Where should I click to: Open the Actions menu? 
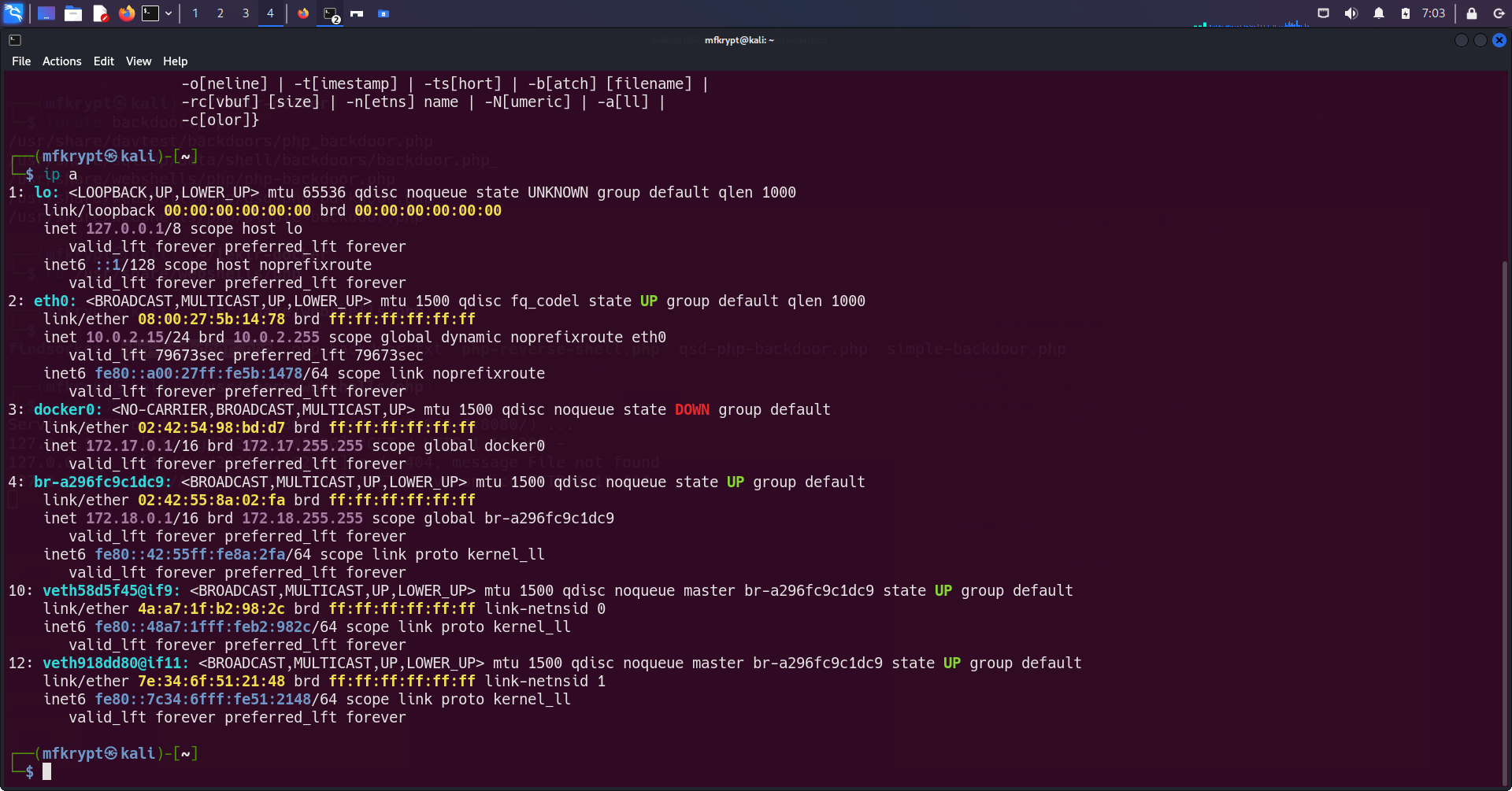[x=61, y=61]
